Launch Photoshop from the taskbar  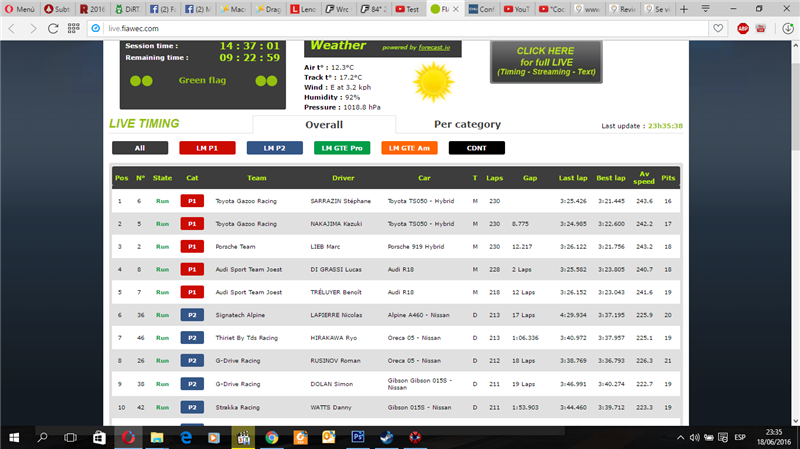pos(358,437)
